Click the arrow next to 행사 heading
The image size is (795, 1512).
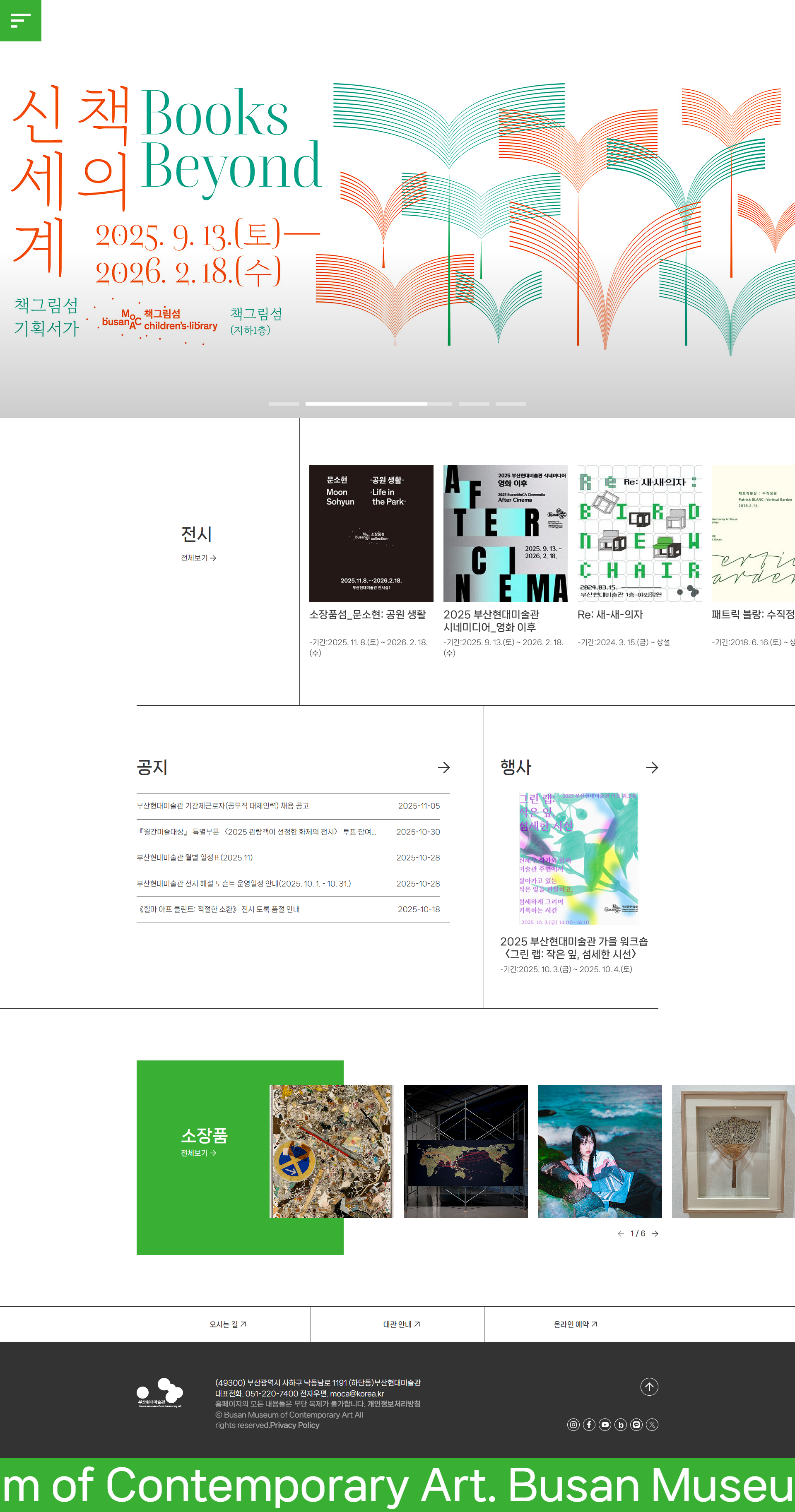tap(652, 767)
